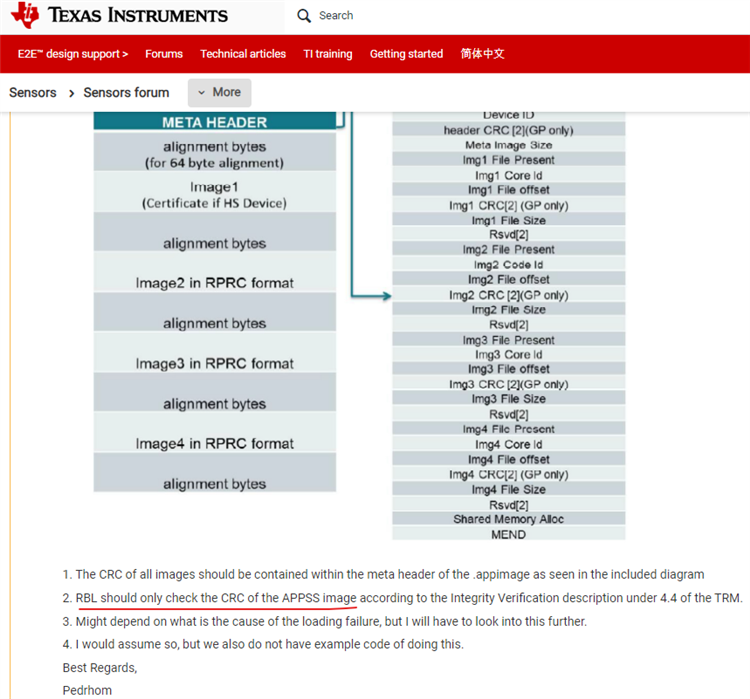Click 'Img1 Core Id' row

coord(508,175)
